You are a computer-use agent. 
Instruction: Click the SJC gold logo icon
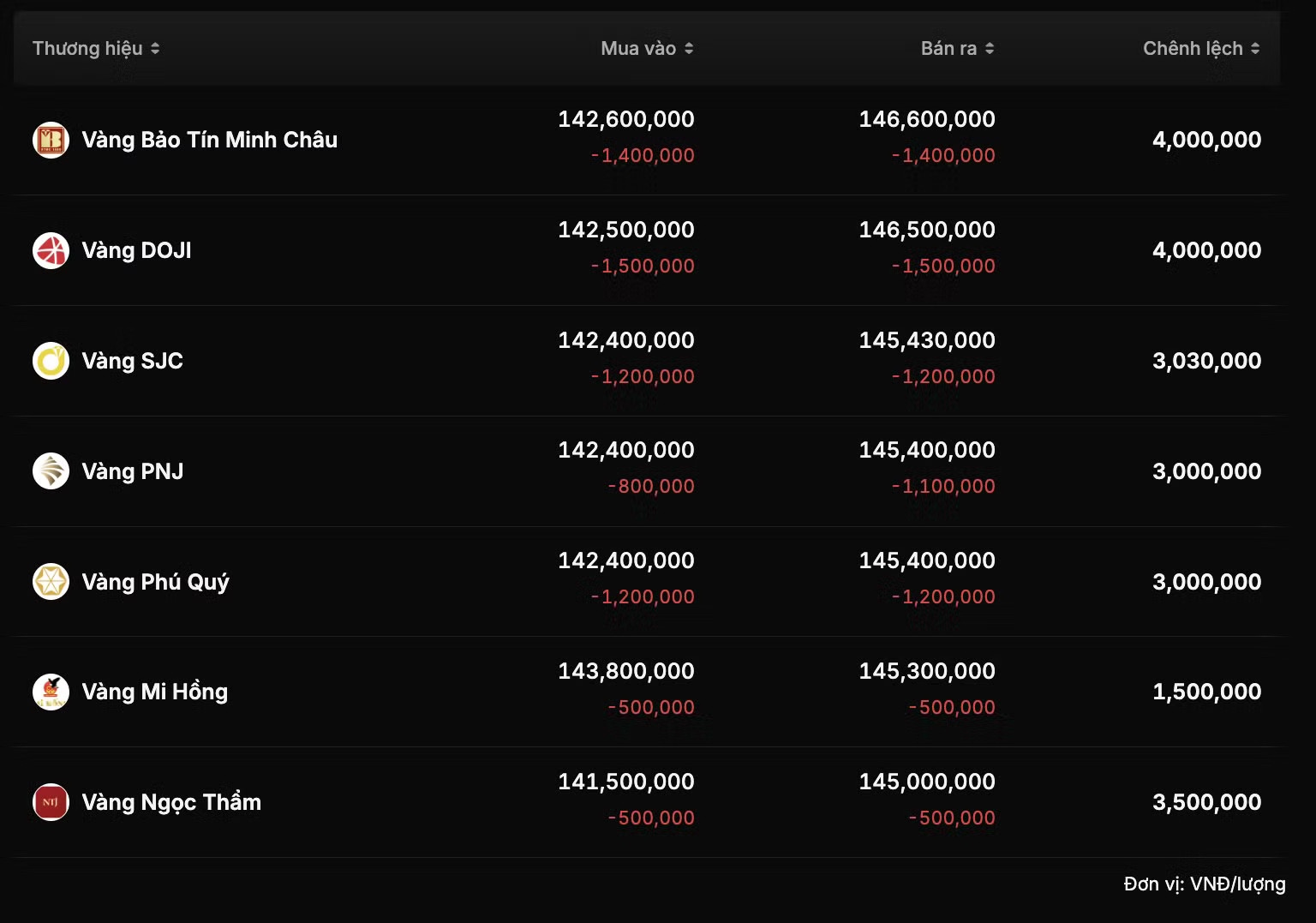coord(51,361)
